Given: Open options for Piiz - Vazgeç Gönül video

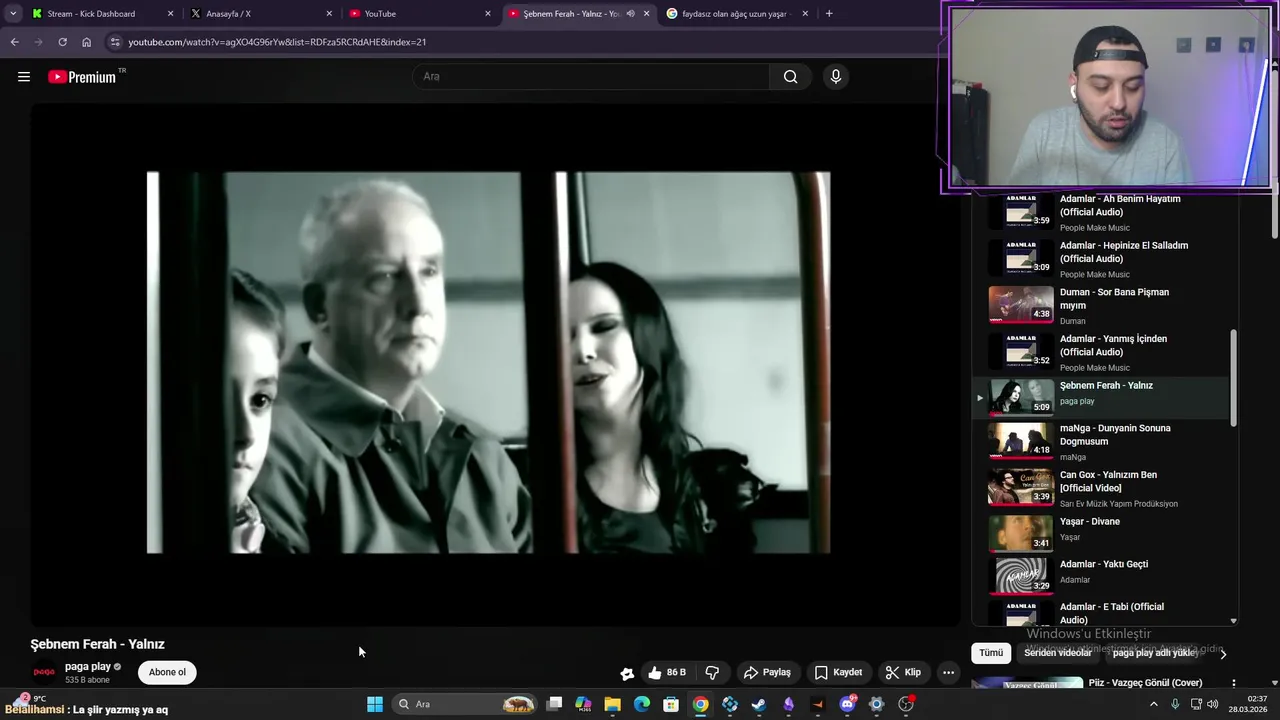Looking at the screenshot, I should pyautogui.click(x=1233, y=683).
